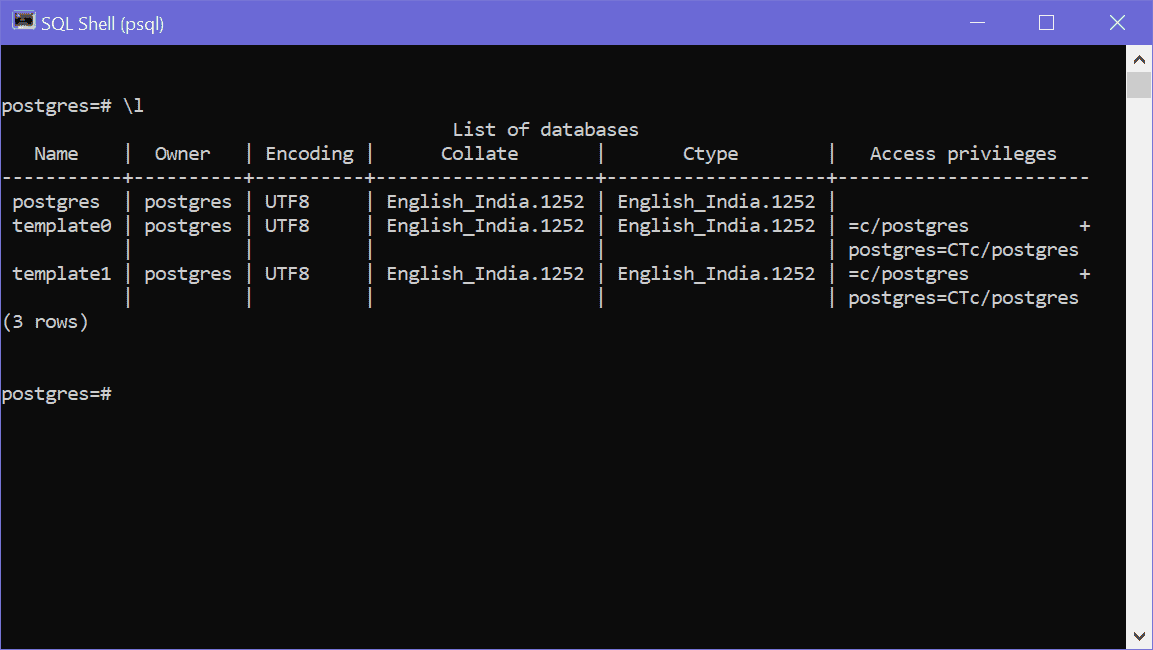The width and height of the screenshot is (1153, 650).
Task: Click the =c/postgres privilege entry for template1
Action: (908, 273)
